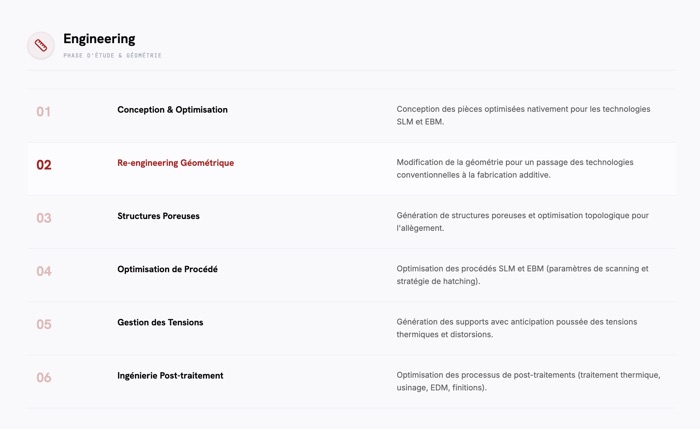Screen dimensions: 700x429
Task: Click the number 04 marker
Action: point(44,271)
